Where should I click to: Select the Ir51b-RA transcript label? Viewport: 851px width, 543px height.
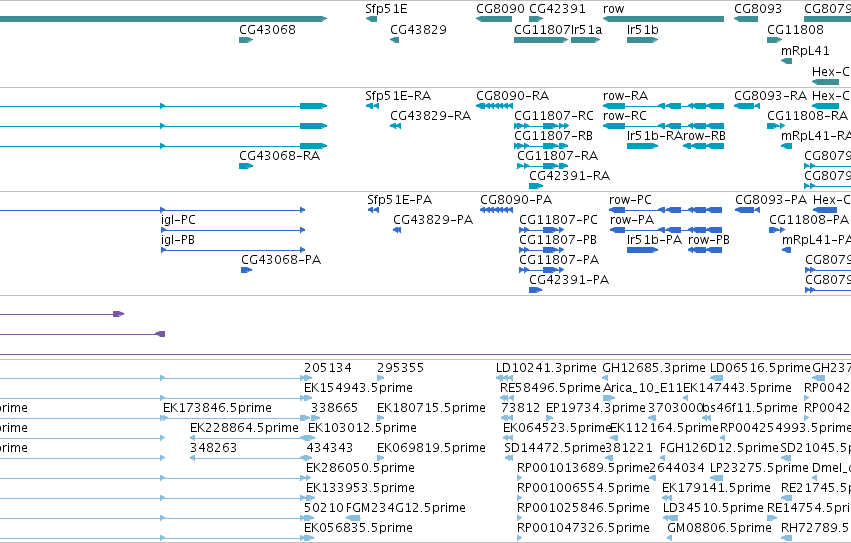[x=654, y=136]
